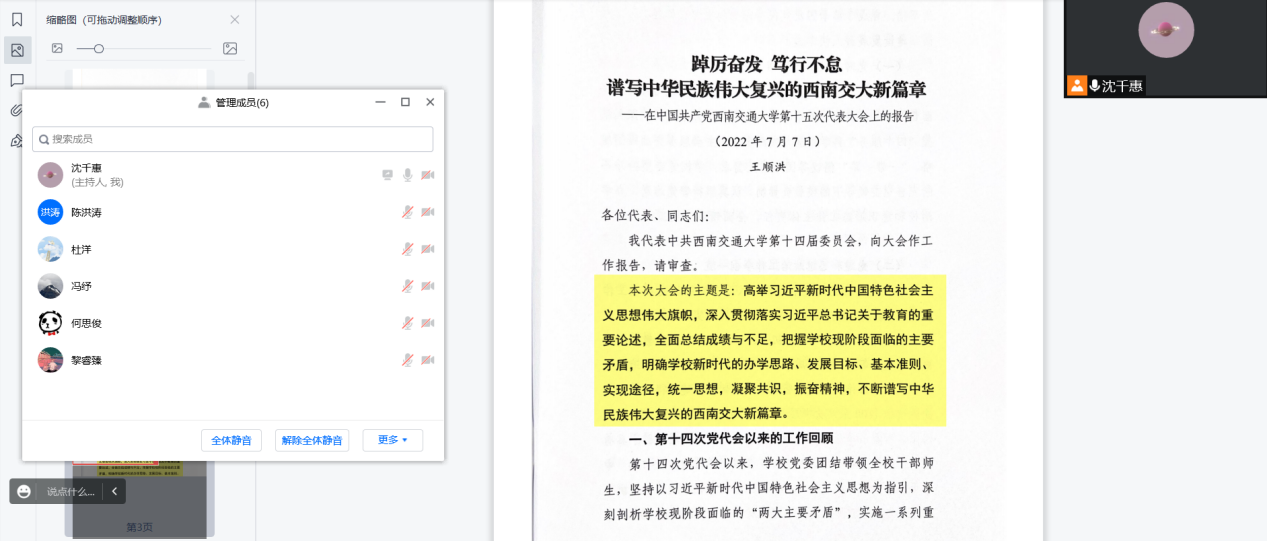Viewport: 1267px width, 541px height.
Task: Collapse the chat bar with the chevron
Action: (x=114, y=491)
